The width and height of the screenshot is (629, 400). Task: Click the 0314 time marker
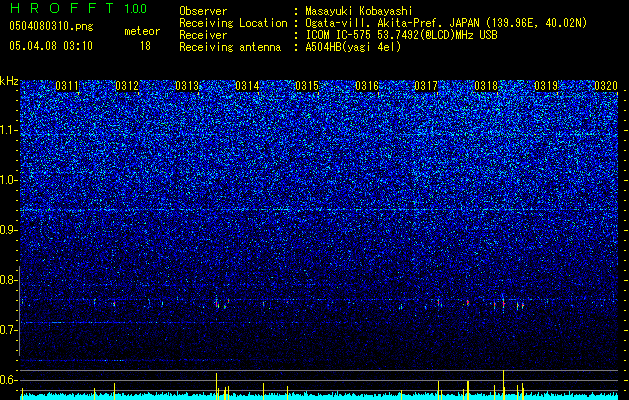point(247,86)
